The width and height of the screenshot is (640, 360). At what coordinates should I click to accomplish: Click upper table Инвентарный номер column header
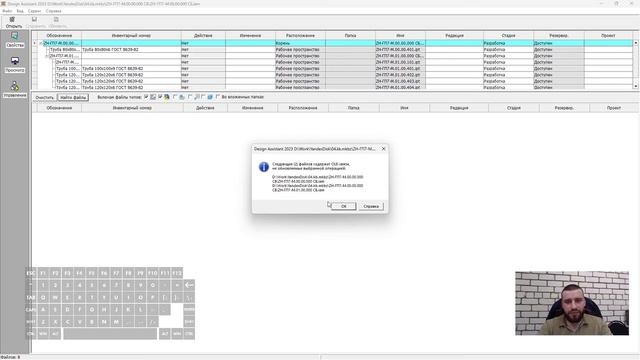(131, 36)
